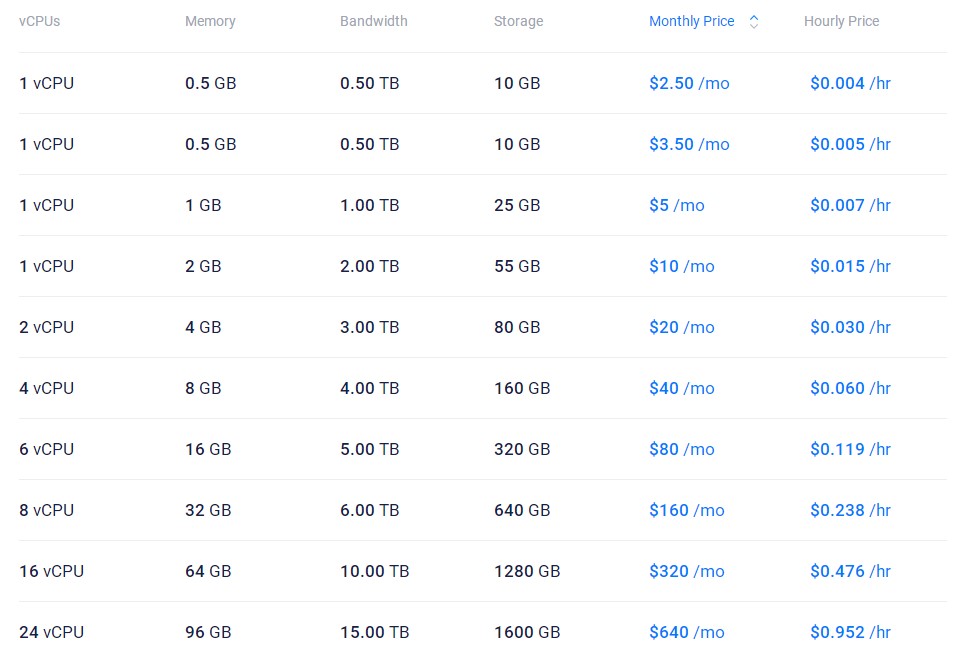955x647 pixels.
Task: Select the 24 vCPU row label
Action: [51, 632]
